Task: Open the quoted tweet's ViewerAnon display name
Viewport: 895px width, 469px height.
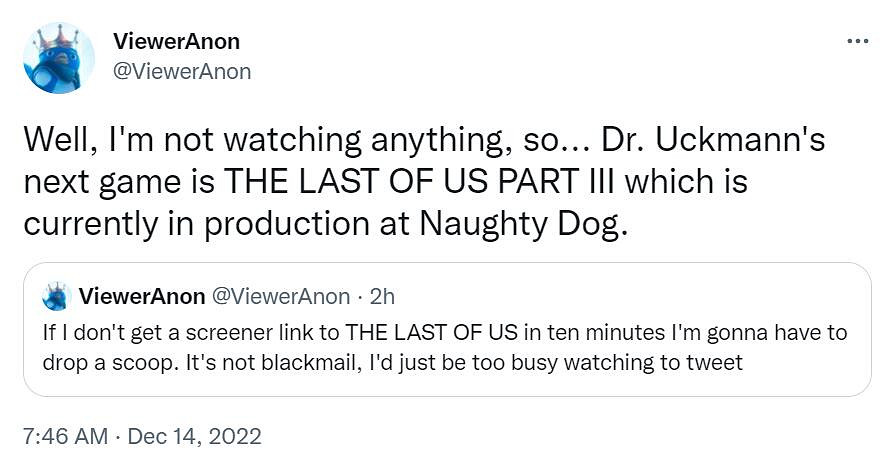Action: (x=141, y=297)
